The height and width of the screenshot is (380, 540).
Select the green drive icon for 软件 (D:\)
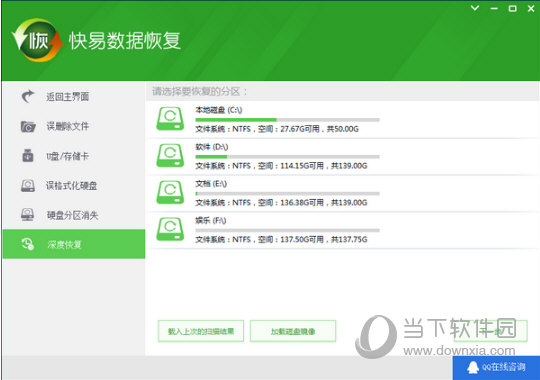pyautogui.click(x=170, y=155)
